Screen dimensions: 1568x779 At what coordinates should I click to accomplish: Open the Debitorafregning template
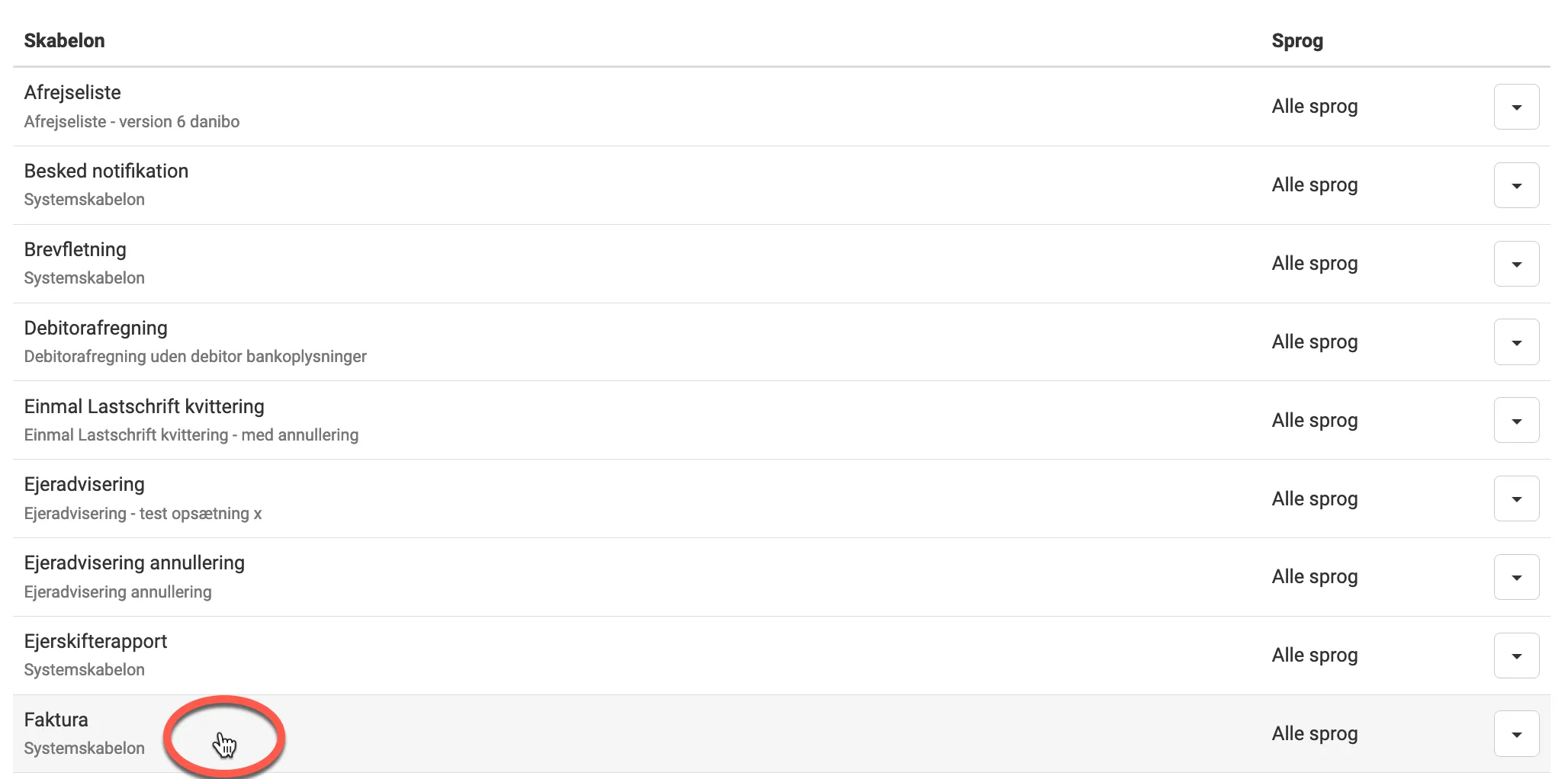click(x=95, y=329)
